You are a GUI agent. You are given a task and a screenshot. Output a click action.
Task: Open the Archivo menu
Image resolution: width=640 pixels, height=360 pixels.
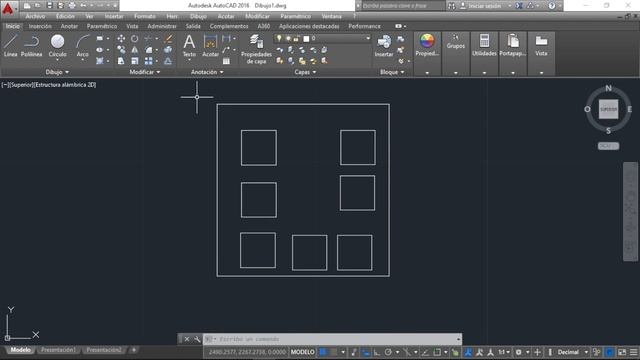point(35,16)
